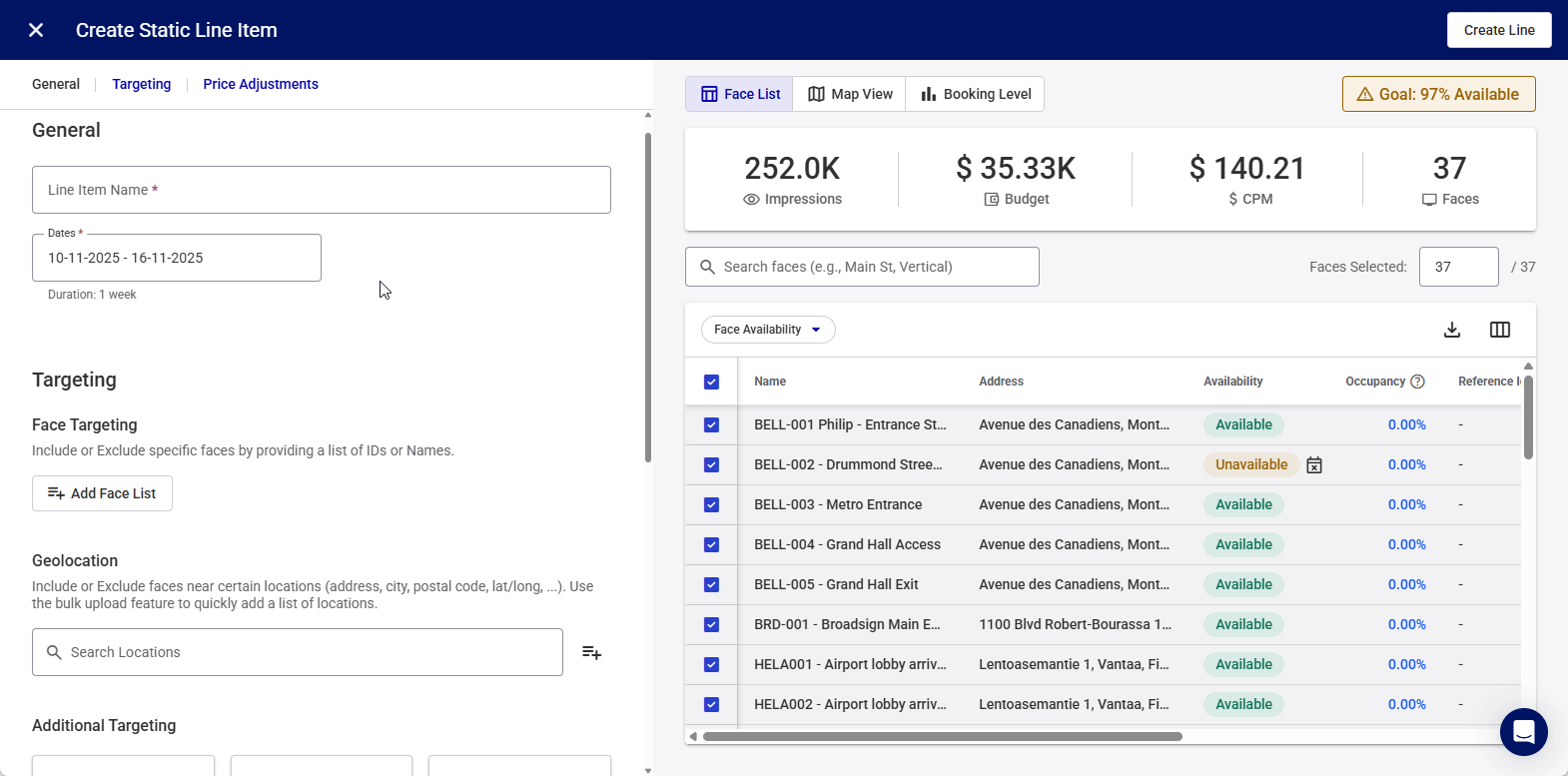Click the Goal 97% Available warning badge
The height and width of the screenshot is (776, 1568).
click(x=1438, y=94)
